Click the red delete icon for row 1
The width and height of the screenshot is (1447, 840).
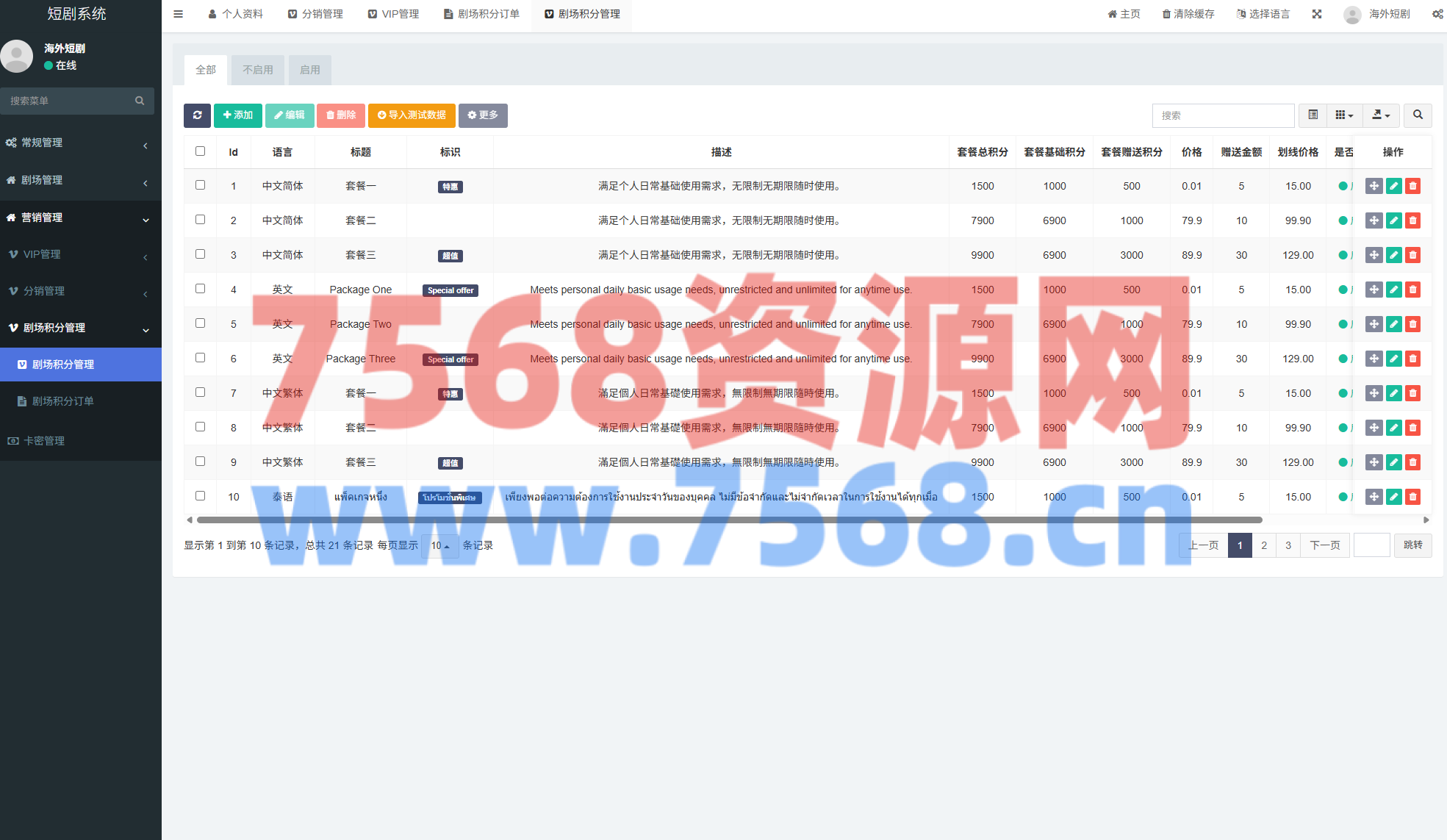pos(1412,186)
